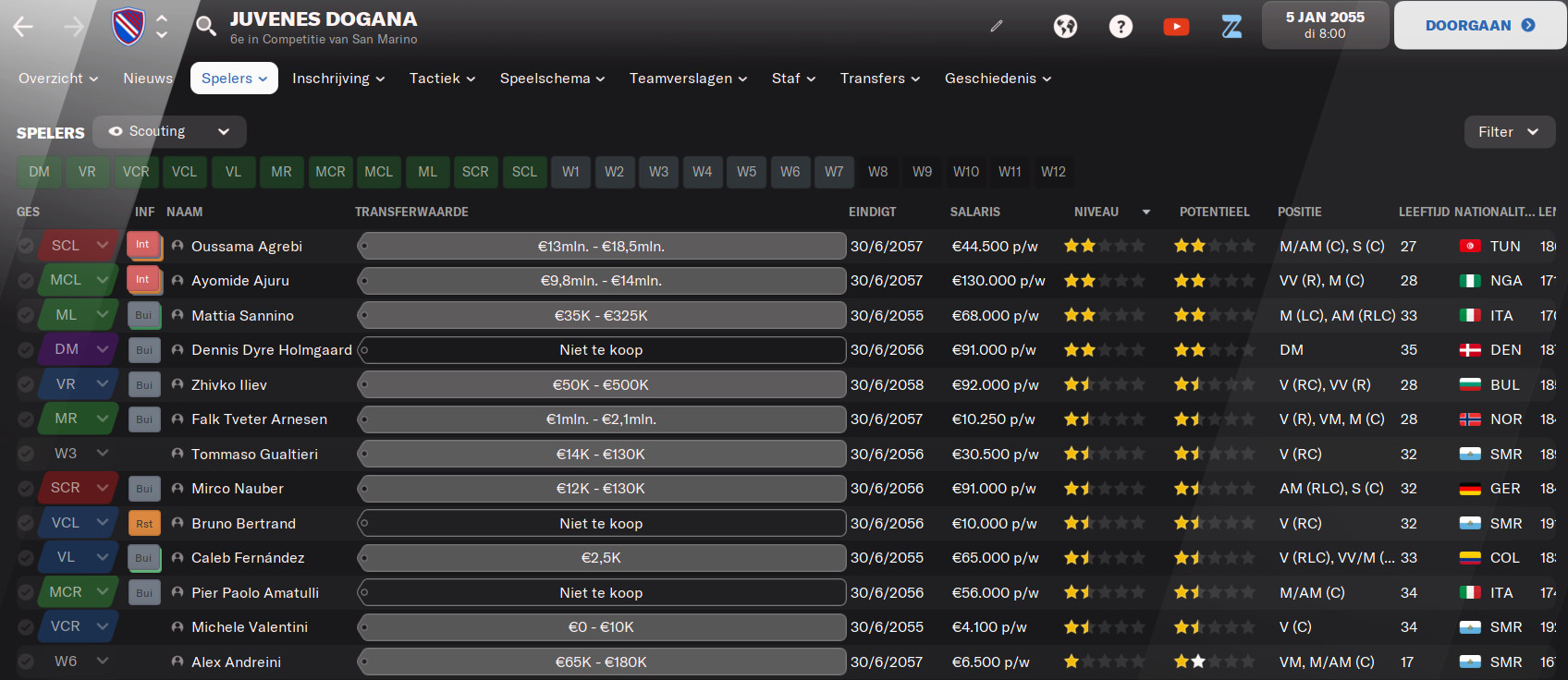The height and width of the screenshot is (680, 1568).
Task: Click Bruno Bertrand's Rst status icon
Action: coord(144,523)
